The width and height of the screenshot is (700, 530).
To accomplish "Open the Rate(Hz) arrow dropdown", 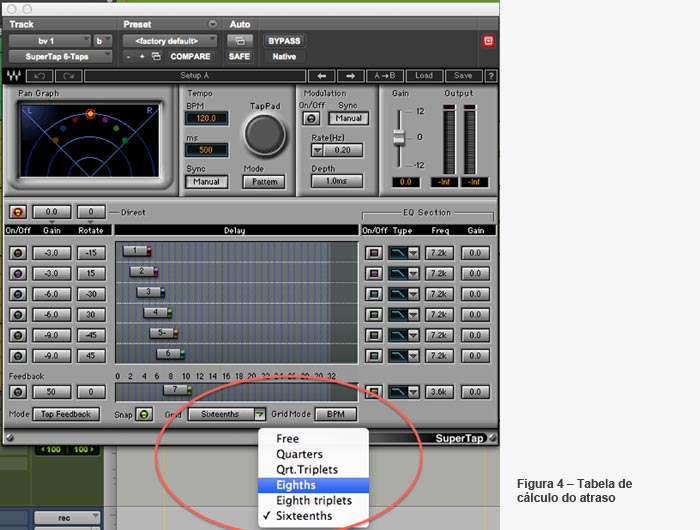I will point(317,150).
